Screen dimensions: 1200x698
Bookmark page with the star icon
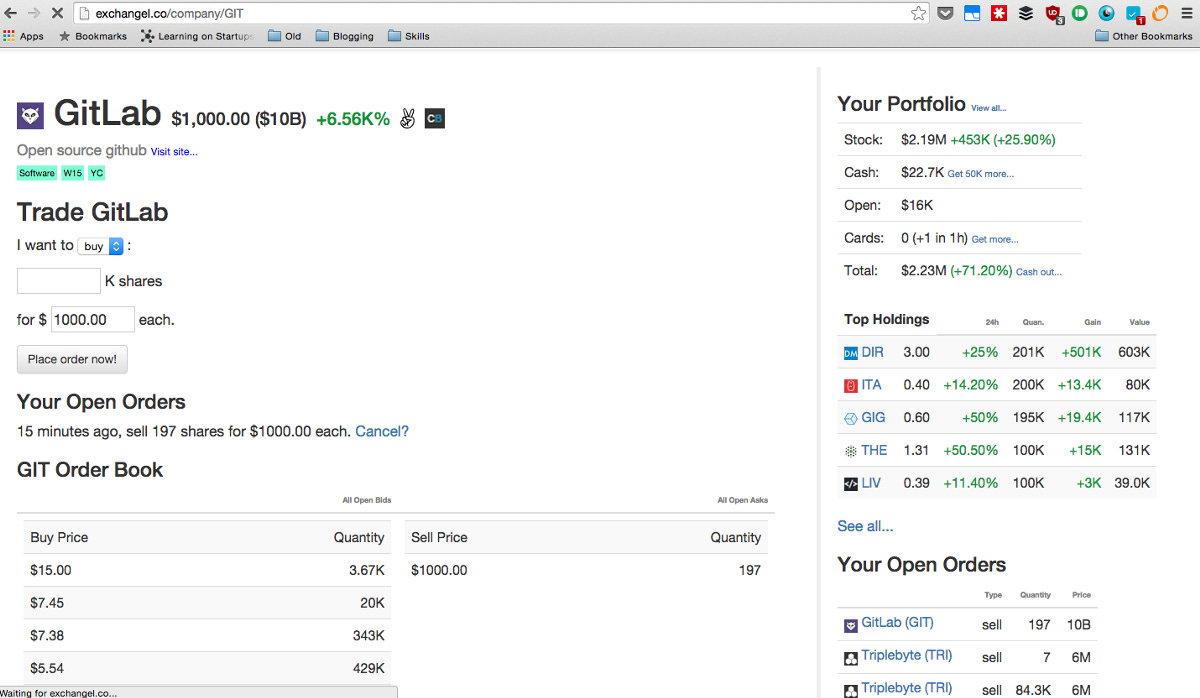click(x=918, y=14)
